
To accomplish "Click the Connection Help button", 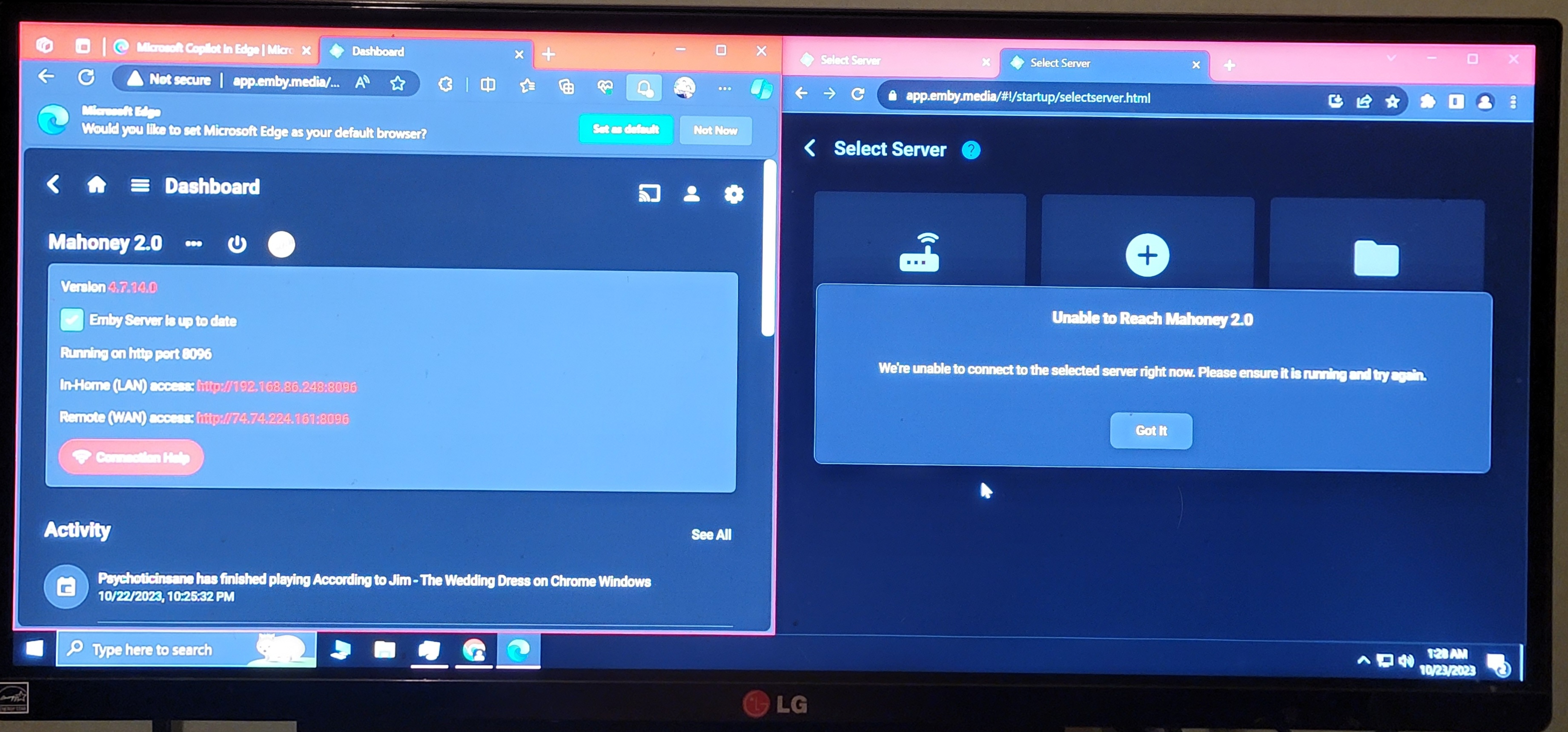I will tap(131, 457).
